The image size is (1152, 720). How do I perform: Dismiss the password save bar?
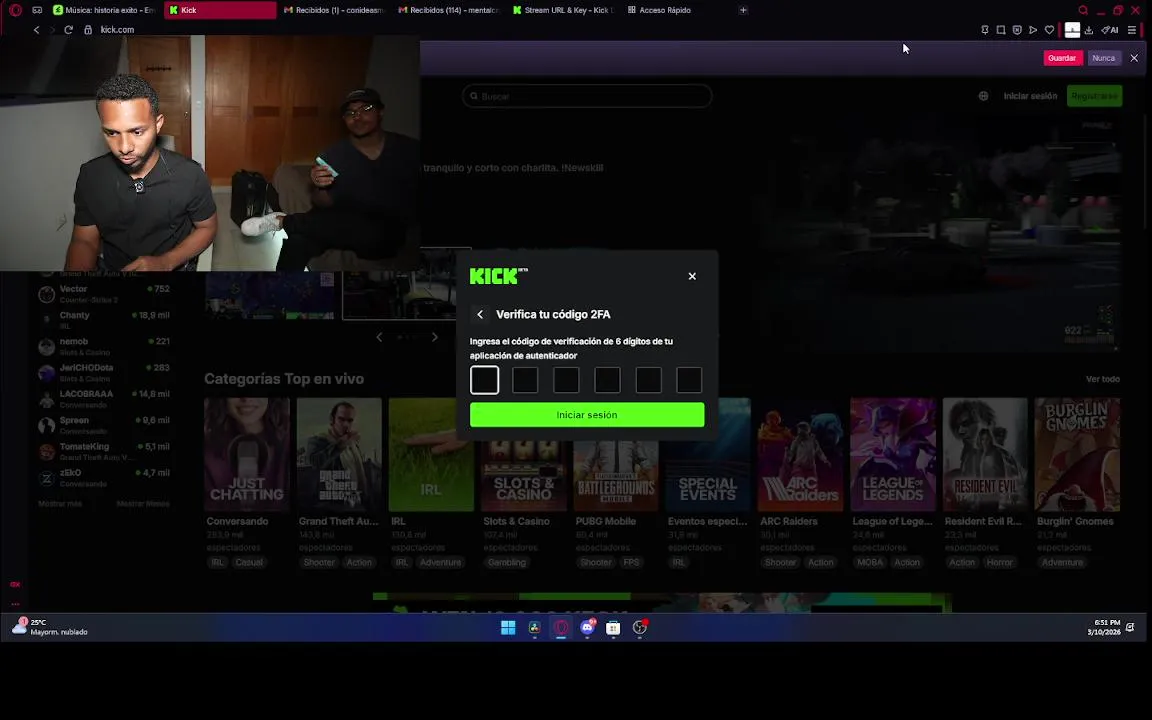click(1134, 58)
